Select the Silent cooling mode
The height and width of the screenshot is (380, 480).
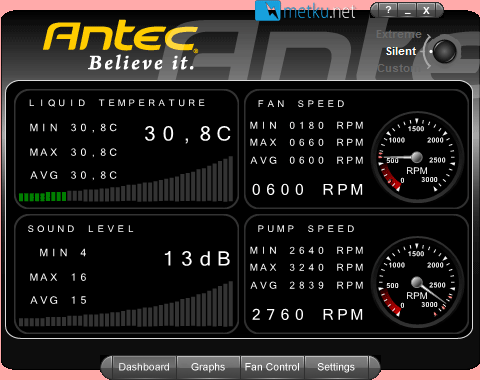point(401,51)
